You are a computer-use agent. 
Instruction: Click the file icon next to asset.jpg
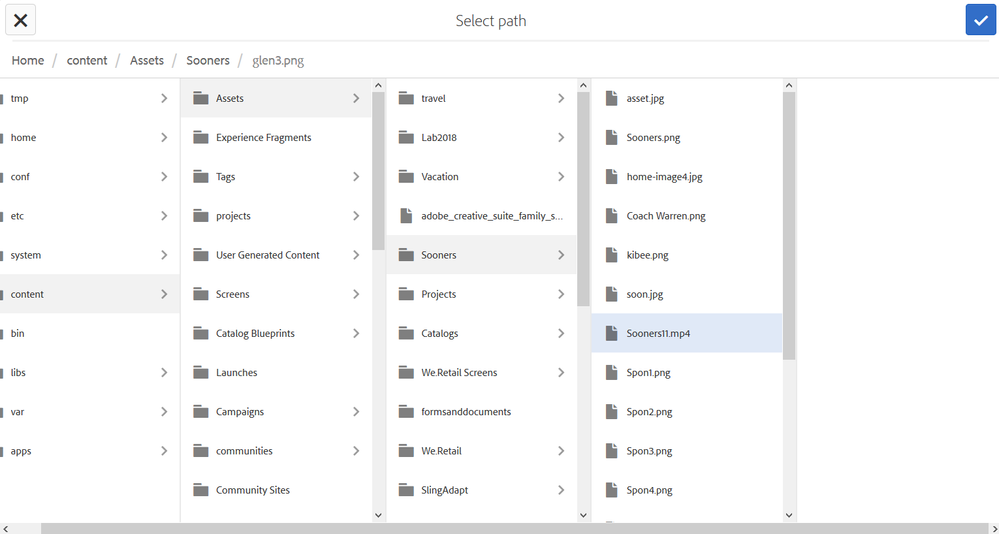pyautogui.click(x=612, y=99)
